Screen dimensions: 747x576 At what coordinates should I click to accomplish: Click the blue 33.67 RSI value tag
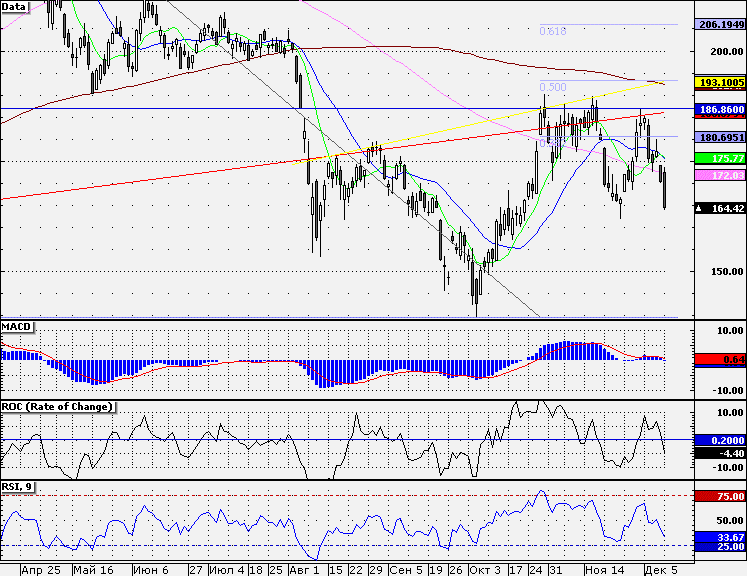(x=720, y=537)
